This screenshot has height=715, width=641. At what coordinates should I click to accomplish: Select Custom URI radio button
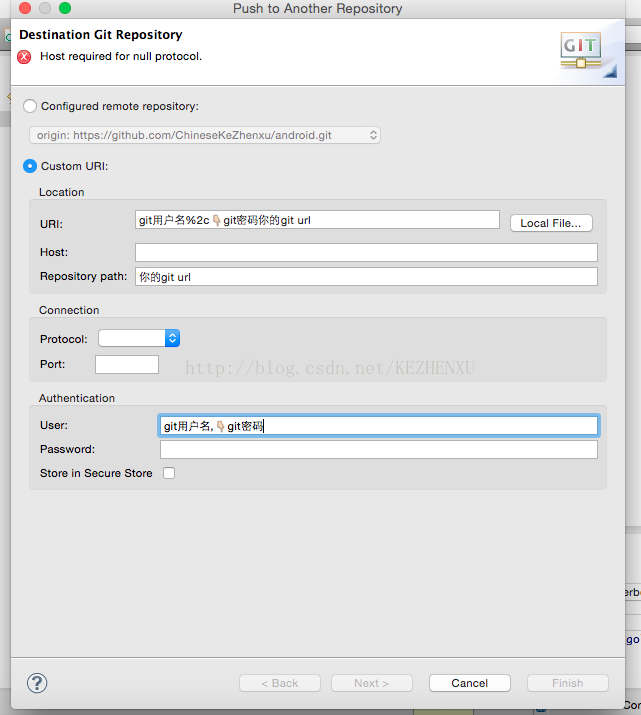tap(30, 166)
